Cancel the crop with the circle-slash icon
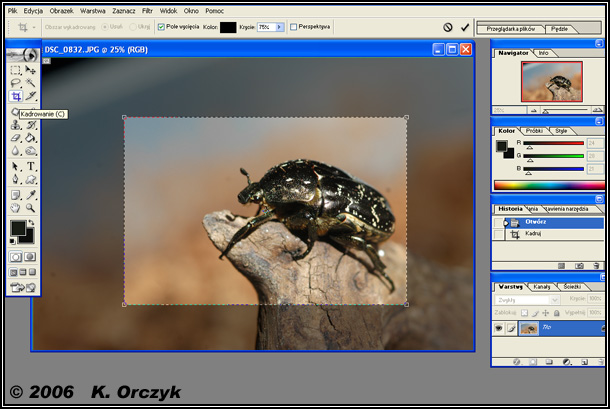The width and height of the screenshot is (610, 409). [x=448, y=27]
